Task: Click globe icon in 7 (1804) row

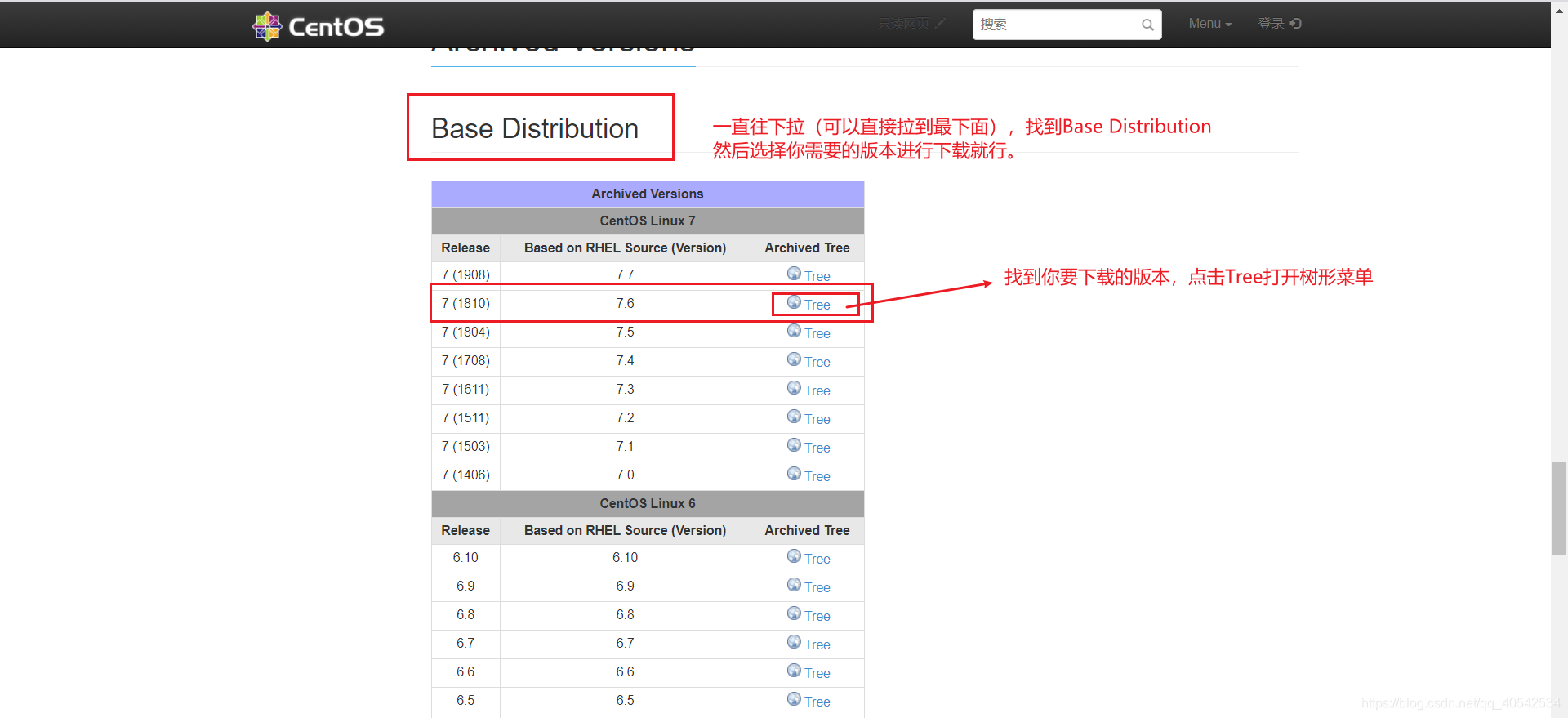Action: pos(794,330)
